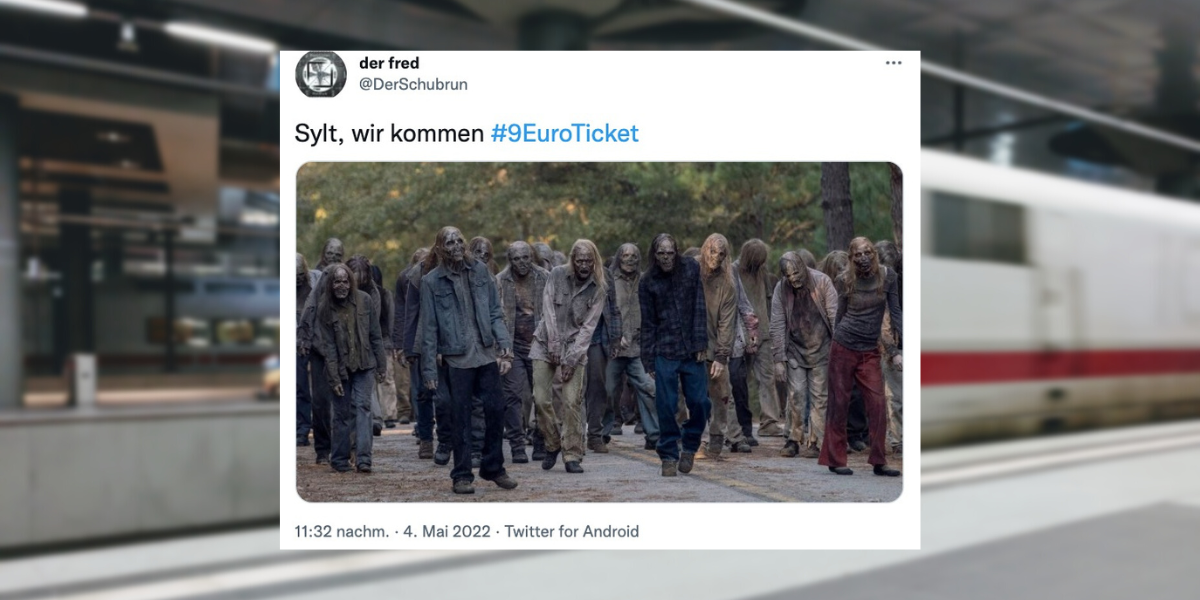
Task: Open the der fred display name
Action: [x=389, y=63]
